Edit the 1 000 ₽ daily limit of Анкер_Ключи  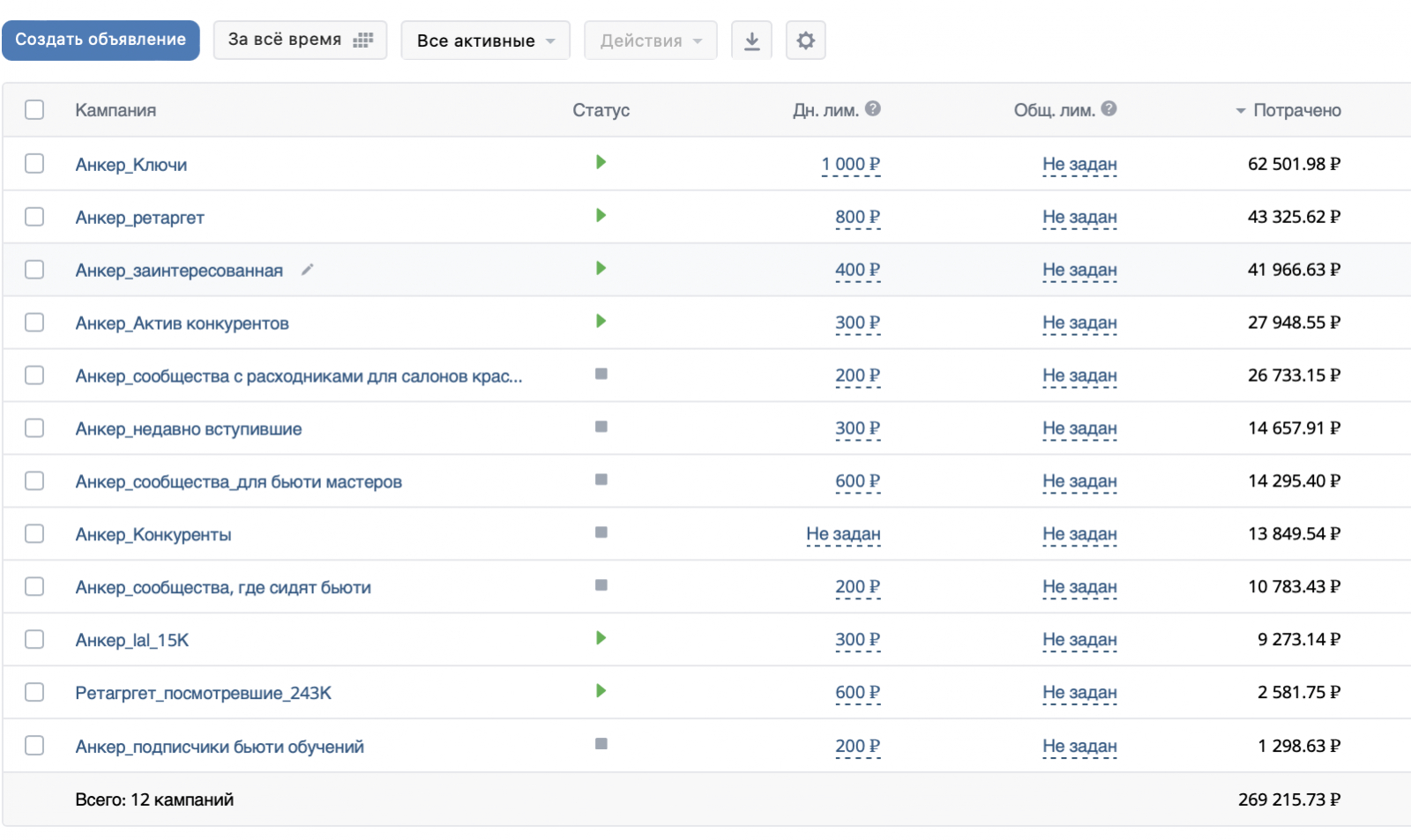click(x=850, y=164)
